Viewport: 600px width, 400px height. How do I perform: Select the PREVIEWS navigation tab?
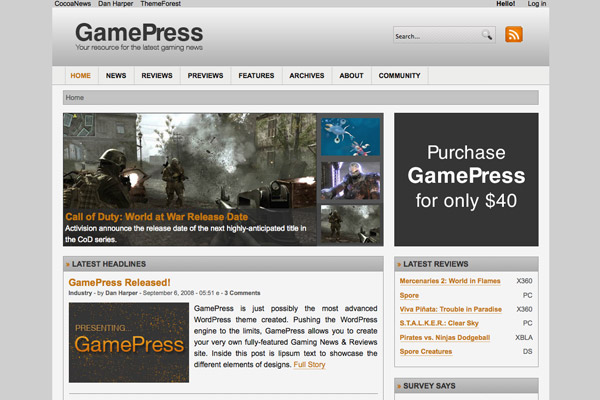[205, 76]
